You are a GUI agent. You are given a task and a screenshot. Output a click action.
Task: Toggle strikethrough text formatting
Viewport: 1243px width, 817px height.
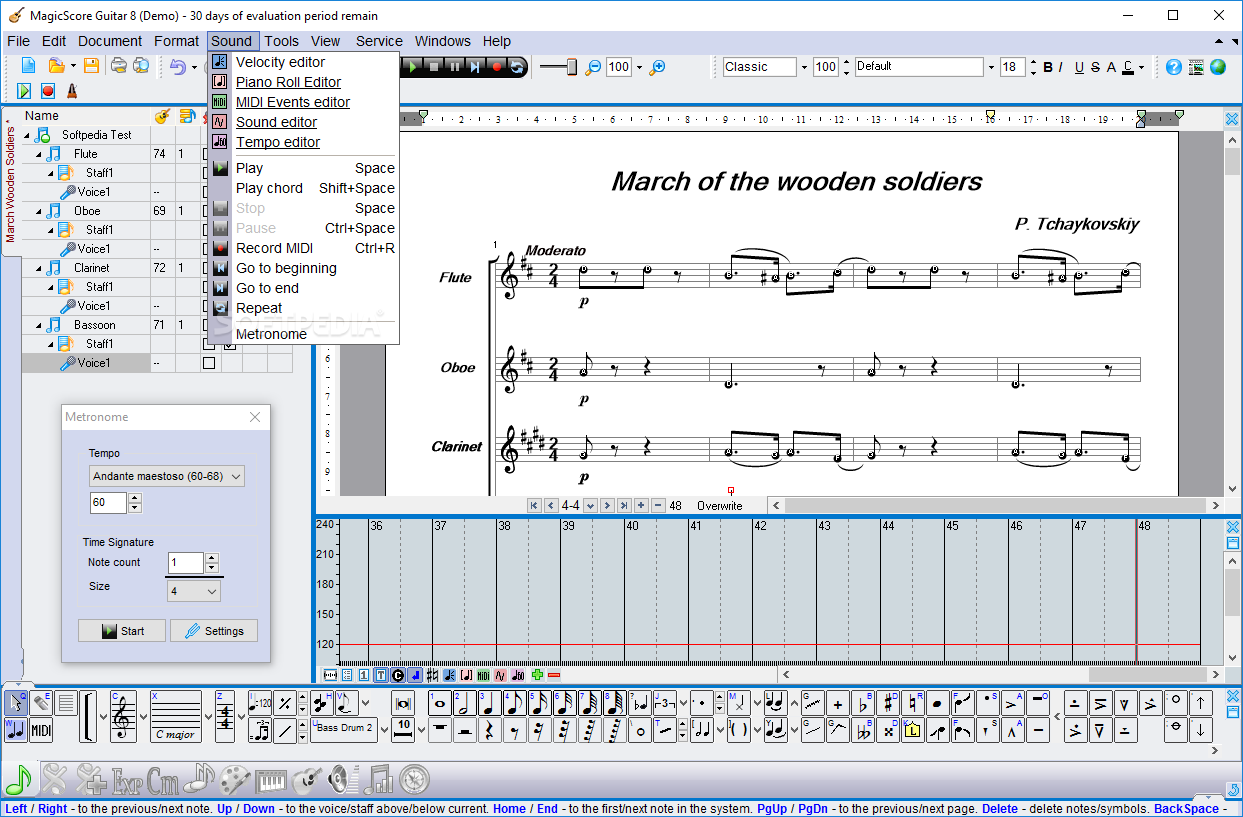1095,67
